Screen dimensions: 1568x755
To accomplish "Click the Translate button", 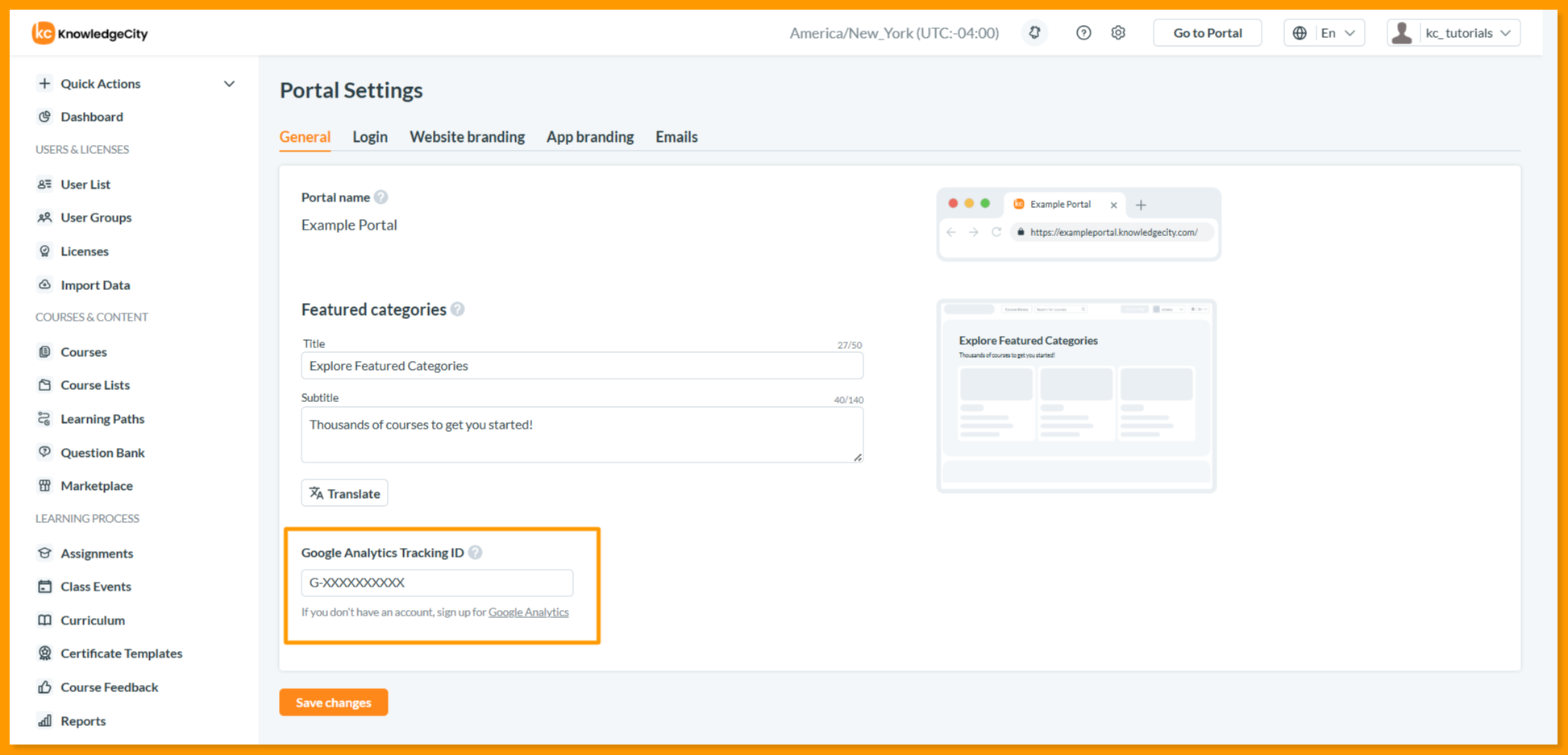I will point(344,493).
